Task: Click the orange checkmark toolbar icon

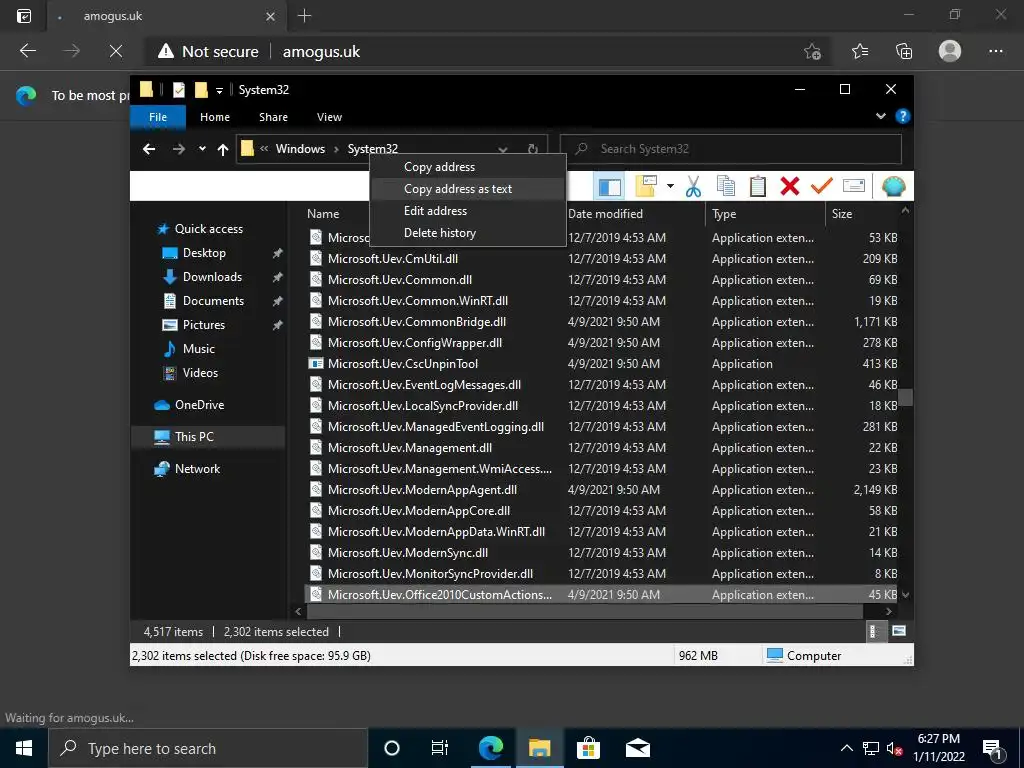Action: click(822, 186)
